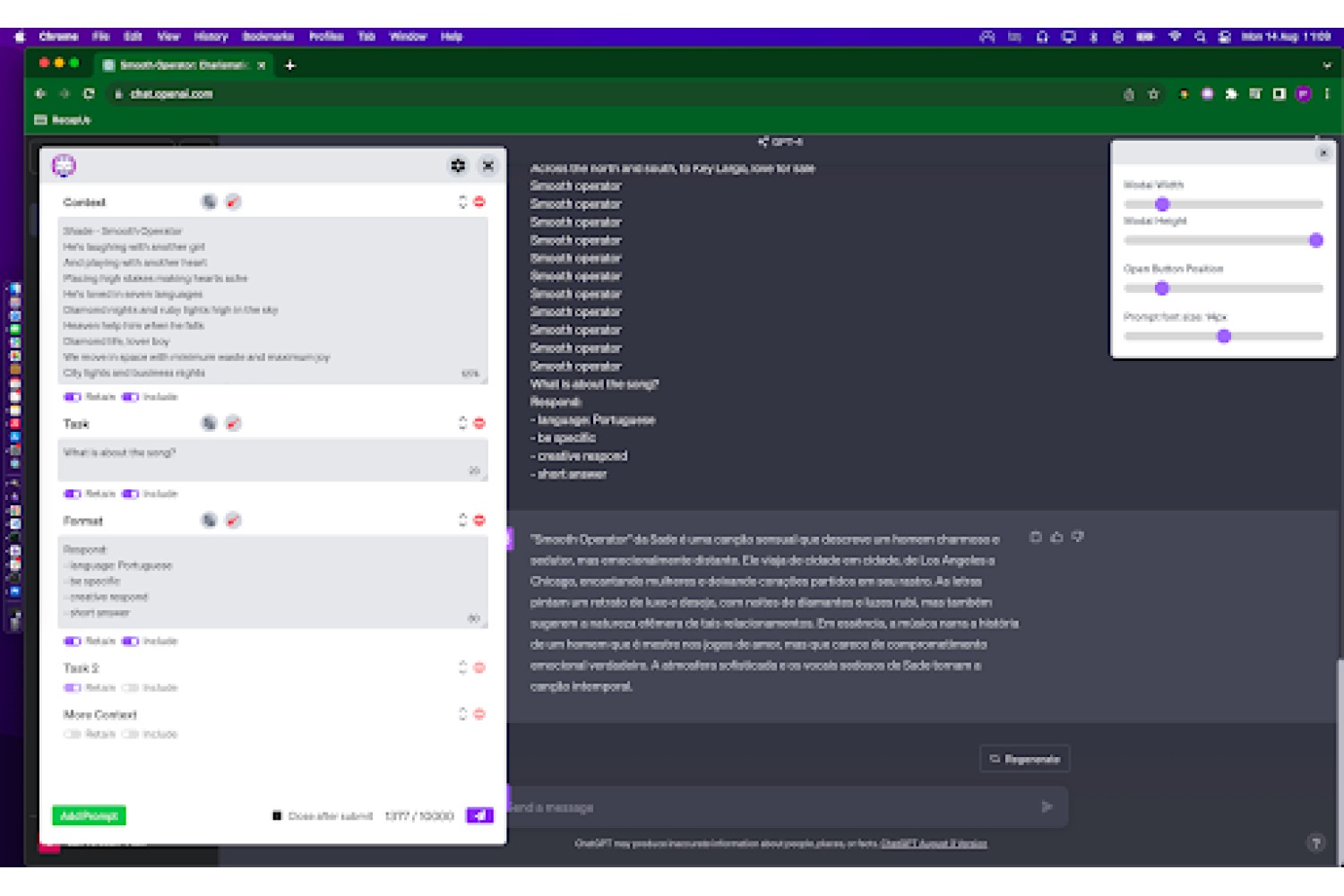Open the File menu
This screenshot has width=1344, height=896.
point(100,37)
